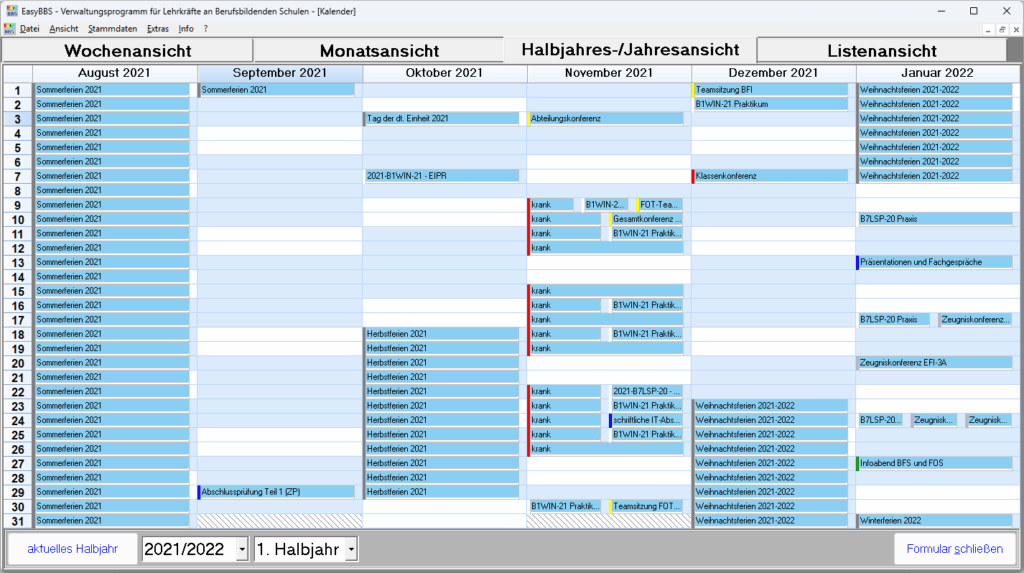This screenshot has width=1024, height=573.
Task: Click the Sommerferien 2021 entry in September
Action: tap(277, 90)
